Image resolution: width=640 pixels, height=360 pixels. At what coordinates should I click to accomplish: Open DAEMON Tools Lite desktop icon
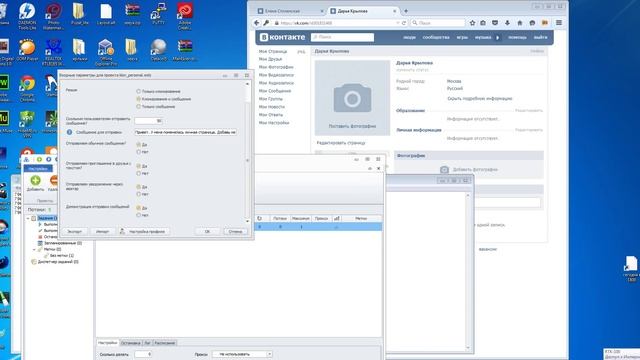[27, 16]
